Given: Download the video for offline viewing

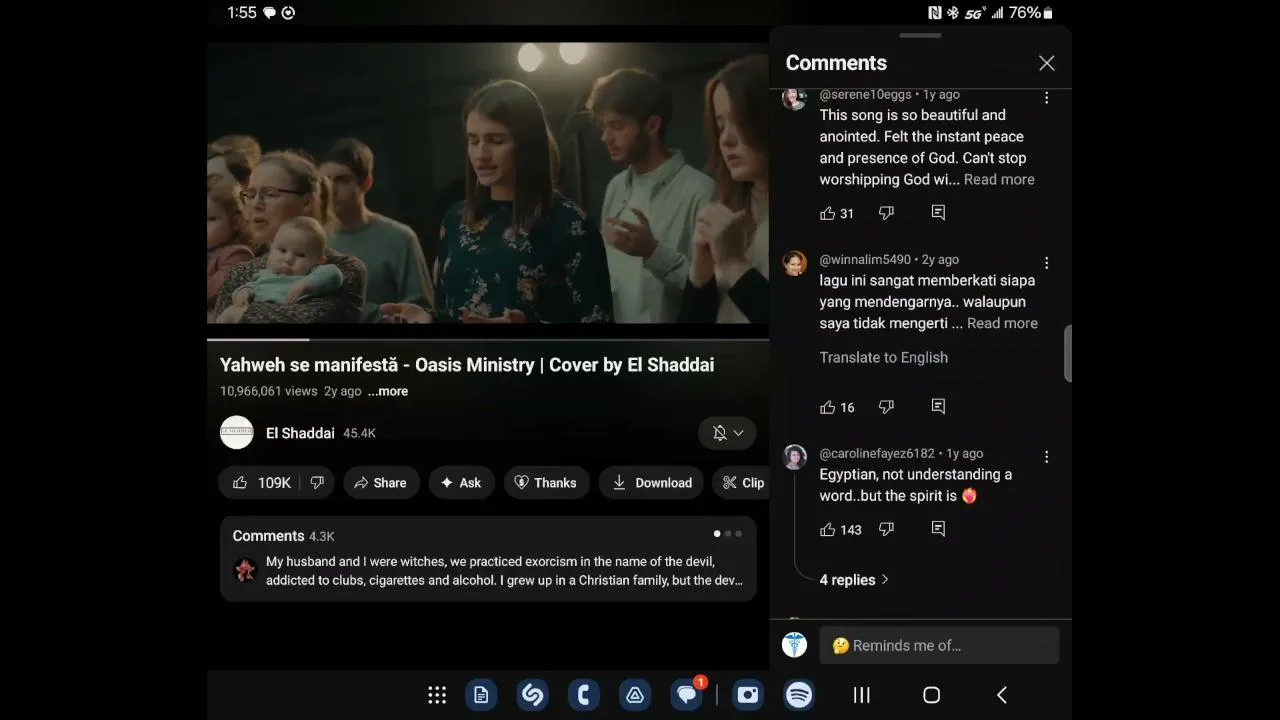Looking at the screenshot, I should tap(652, 483).
